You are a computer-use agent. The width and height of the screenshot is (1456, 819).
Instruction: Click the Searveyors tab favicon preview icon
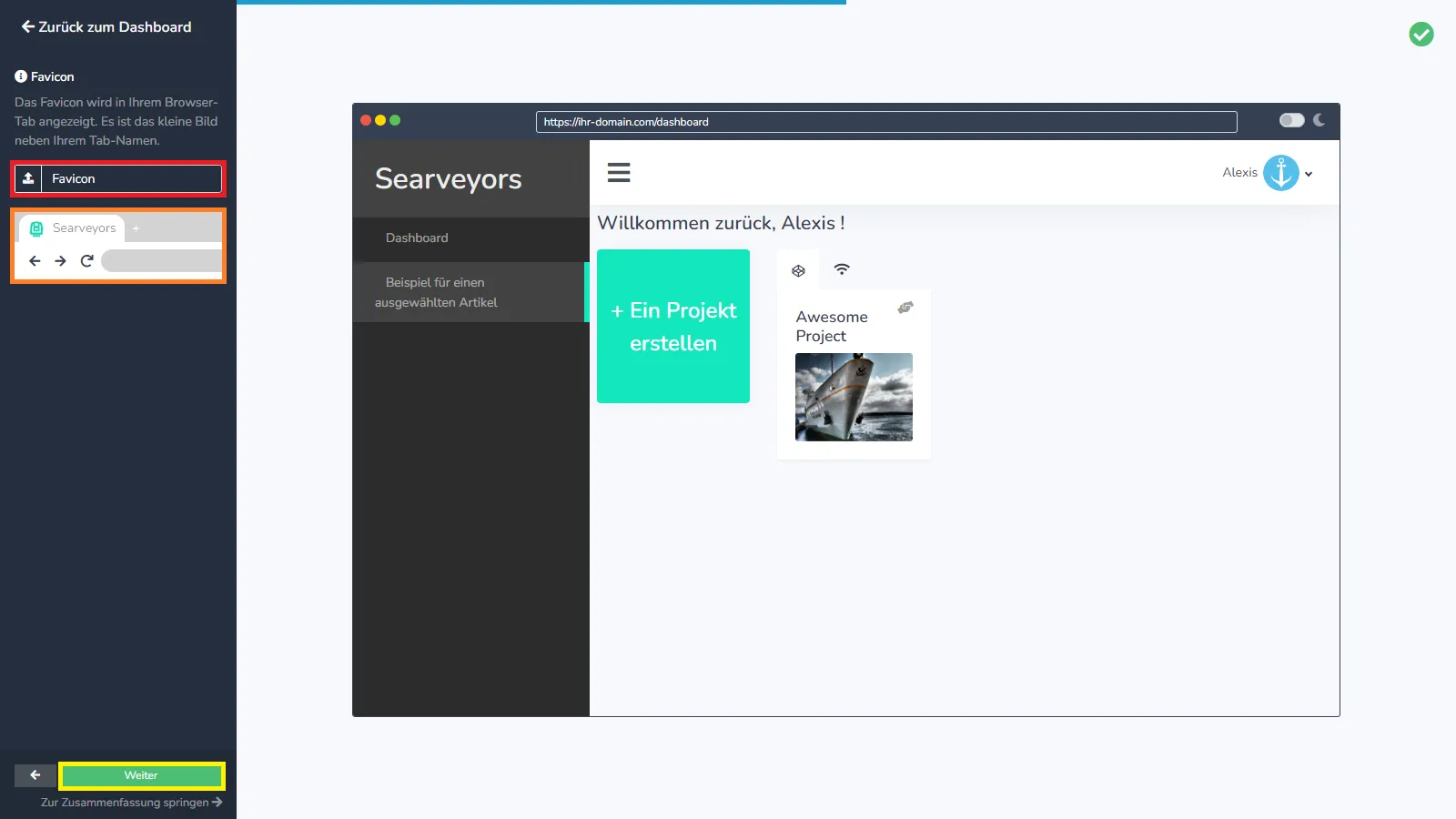pyautogui.click(x=36, y=228)
